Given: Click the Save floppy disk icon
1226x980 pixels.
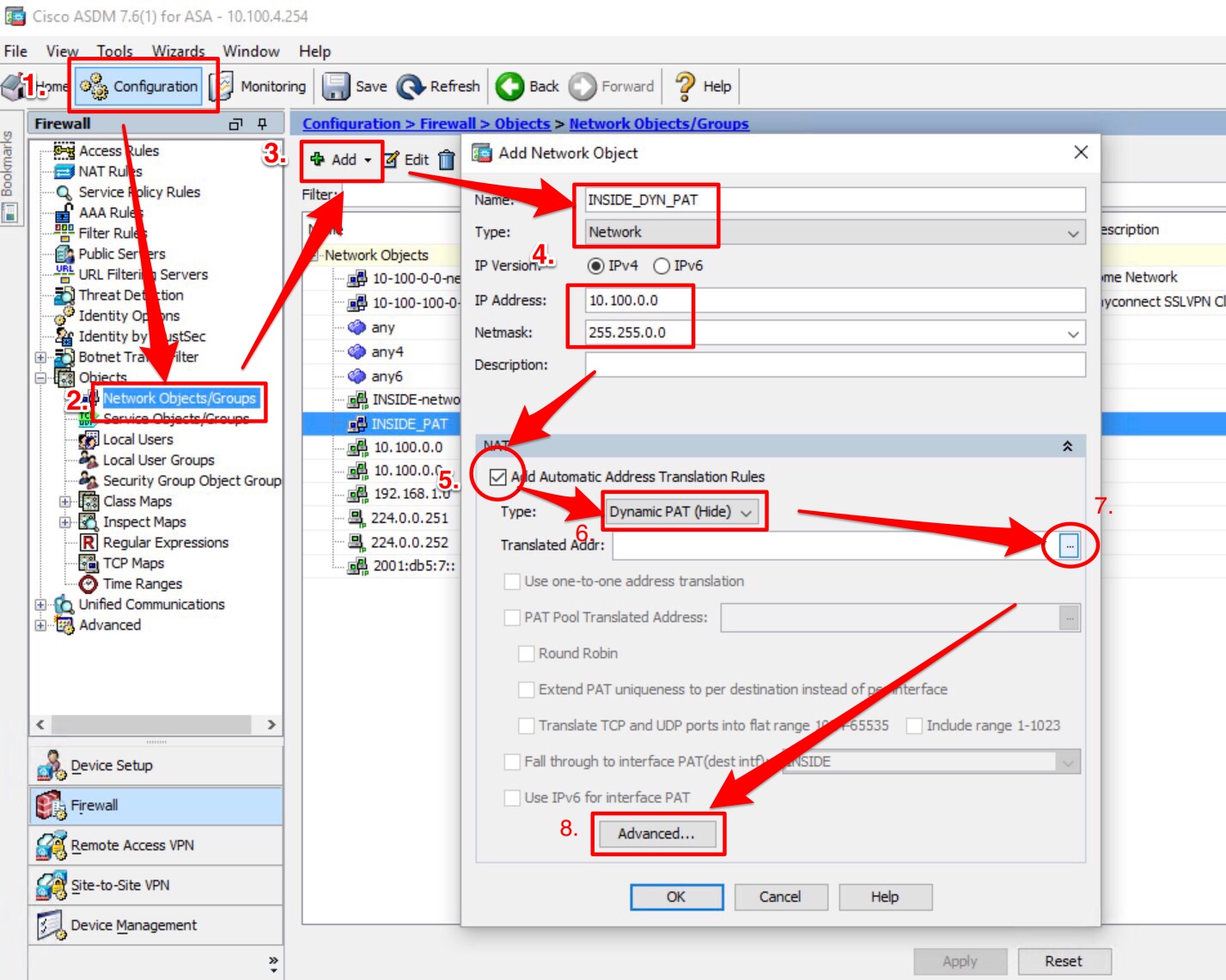Looking at the screenshot, I should [336, 86].
